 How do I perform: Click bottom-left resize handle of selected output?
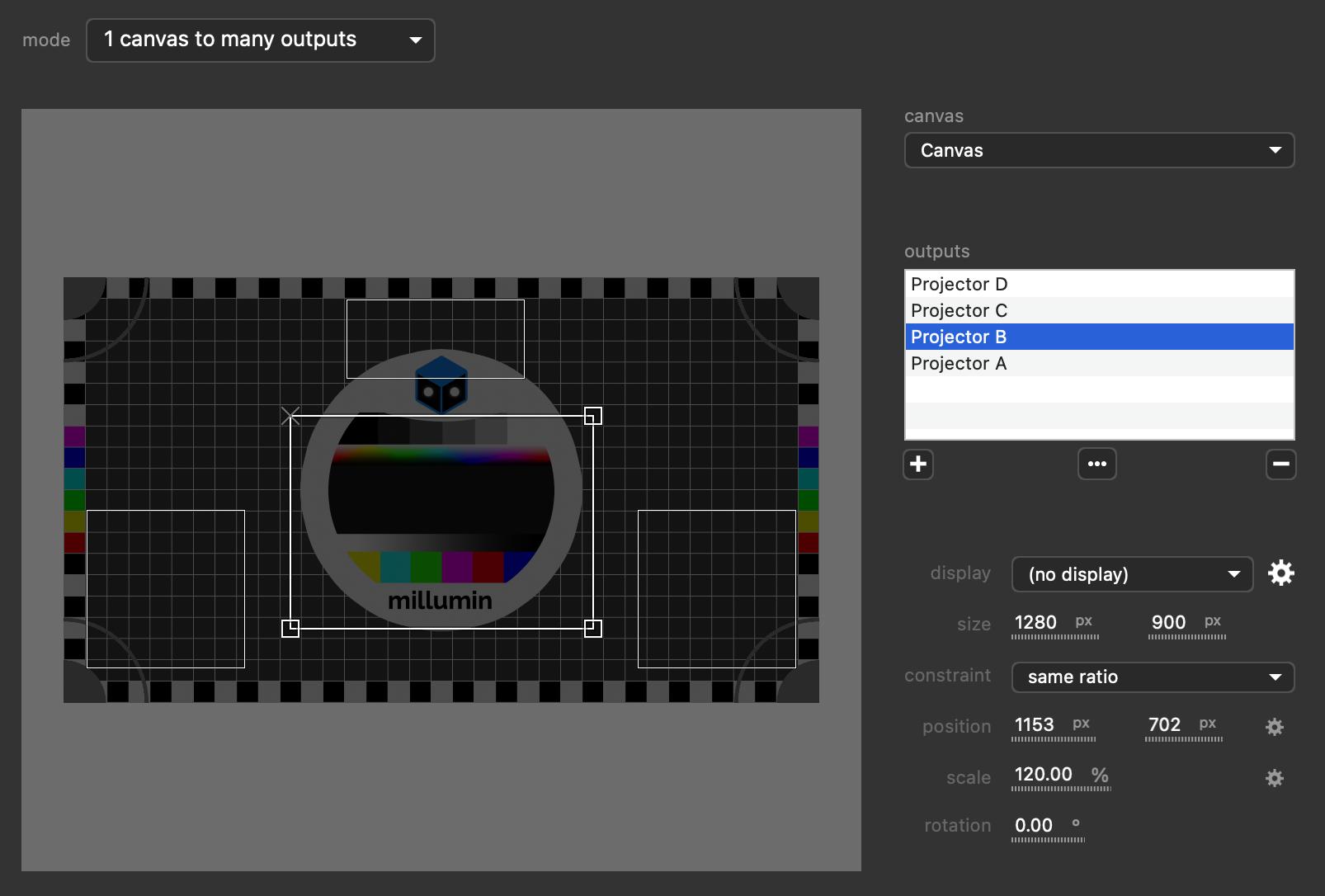pos(290,629)
